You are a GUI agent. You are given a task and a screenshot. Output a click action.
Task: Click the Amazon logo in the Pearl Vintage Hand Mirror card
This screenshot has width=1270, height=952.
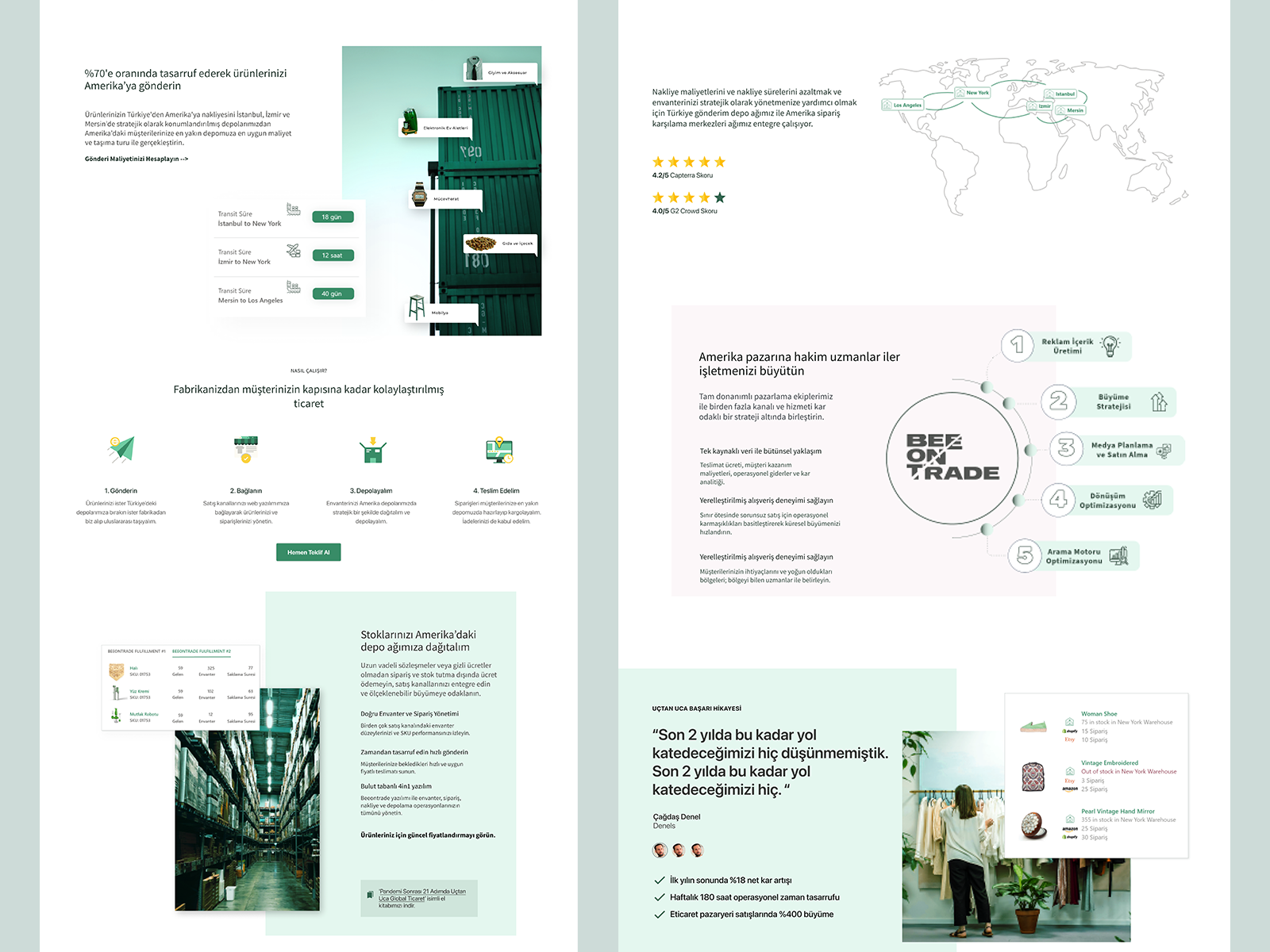[x=1070, y=828]
